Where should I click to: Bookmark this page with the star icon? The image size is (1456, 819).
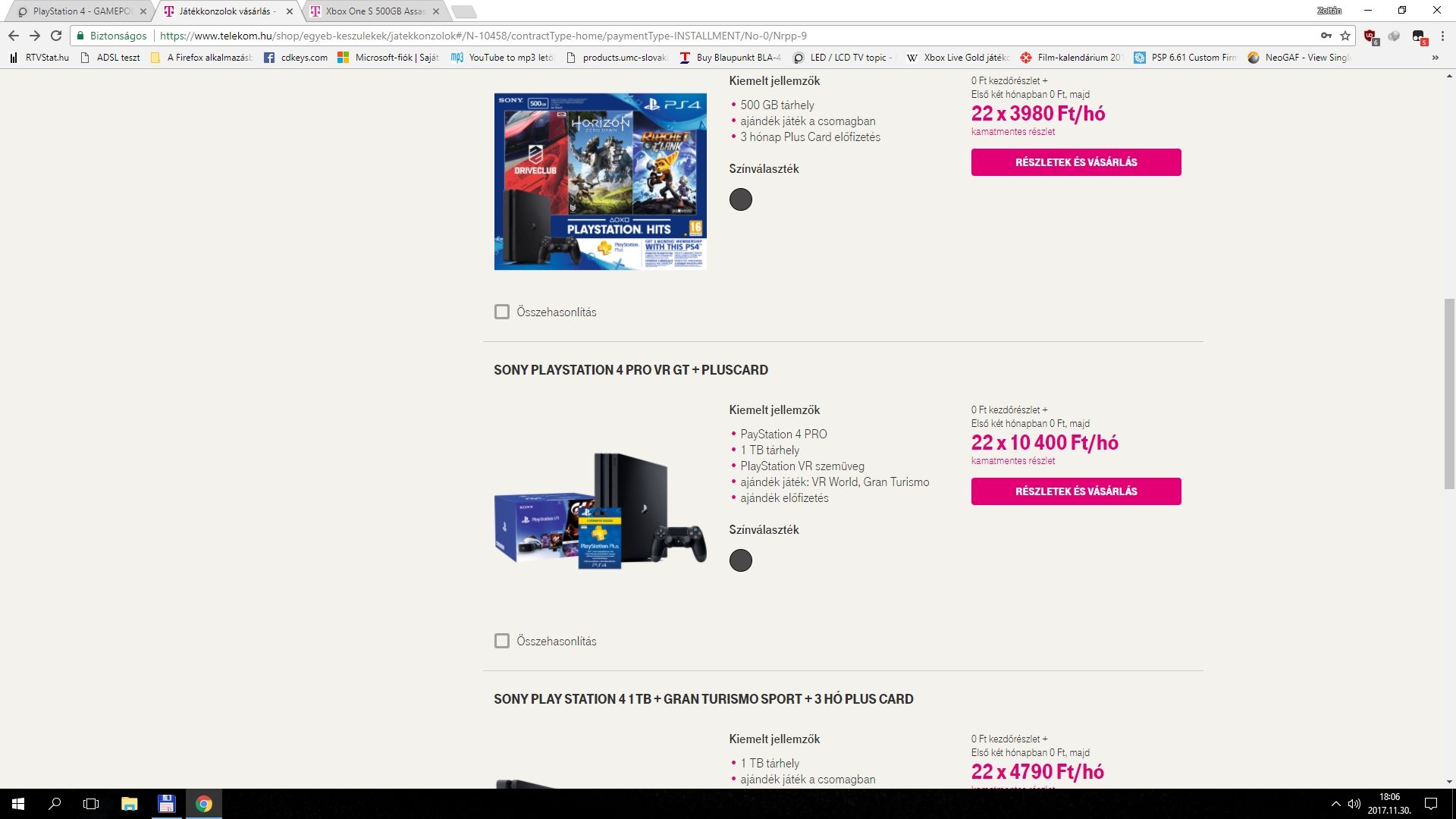pos(1345,36)
